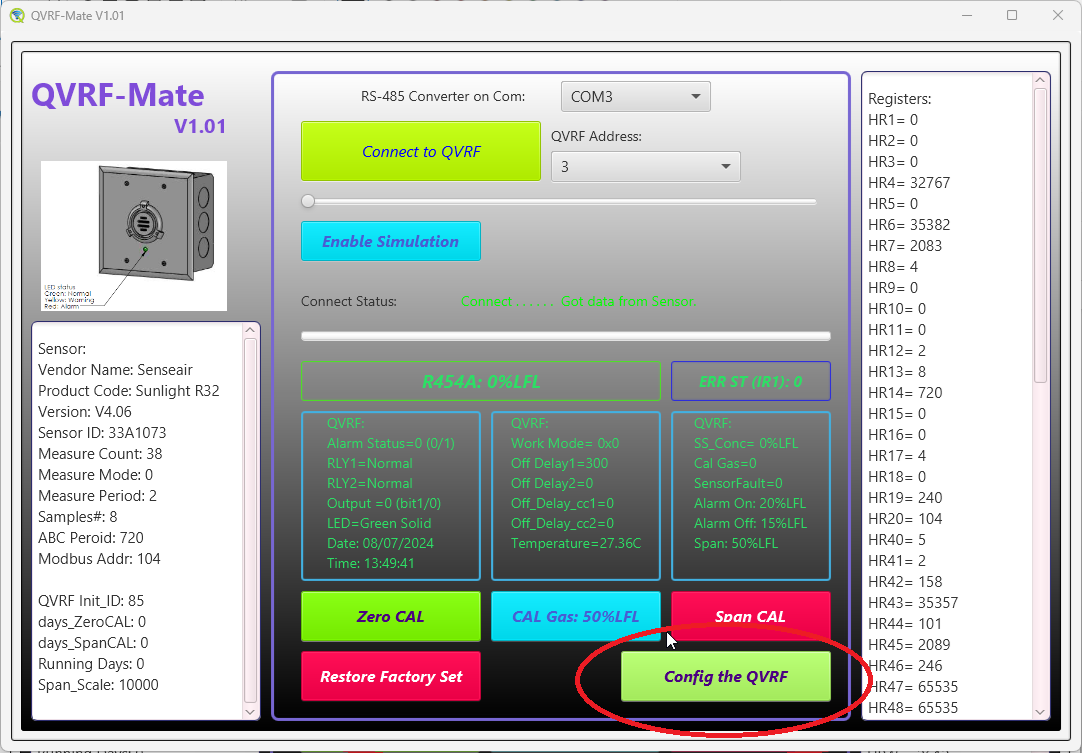This screenshot has width=1082, height=753.
Task: Click the Connect to QVRF button
Action: 421,152
